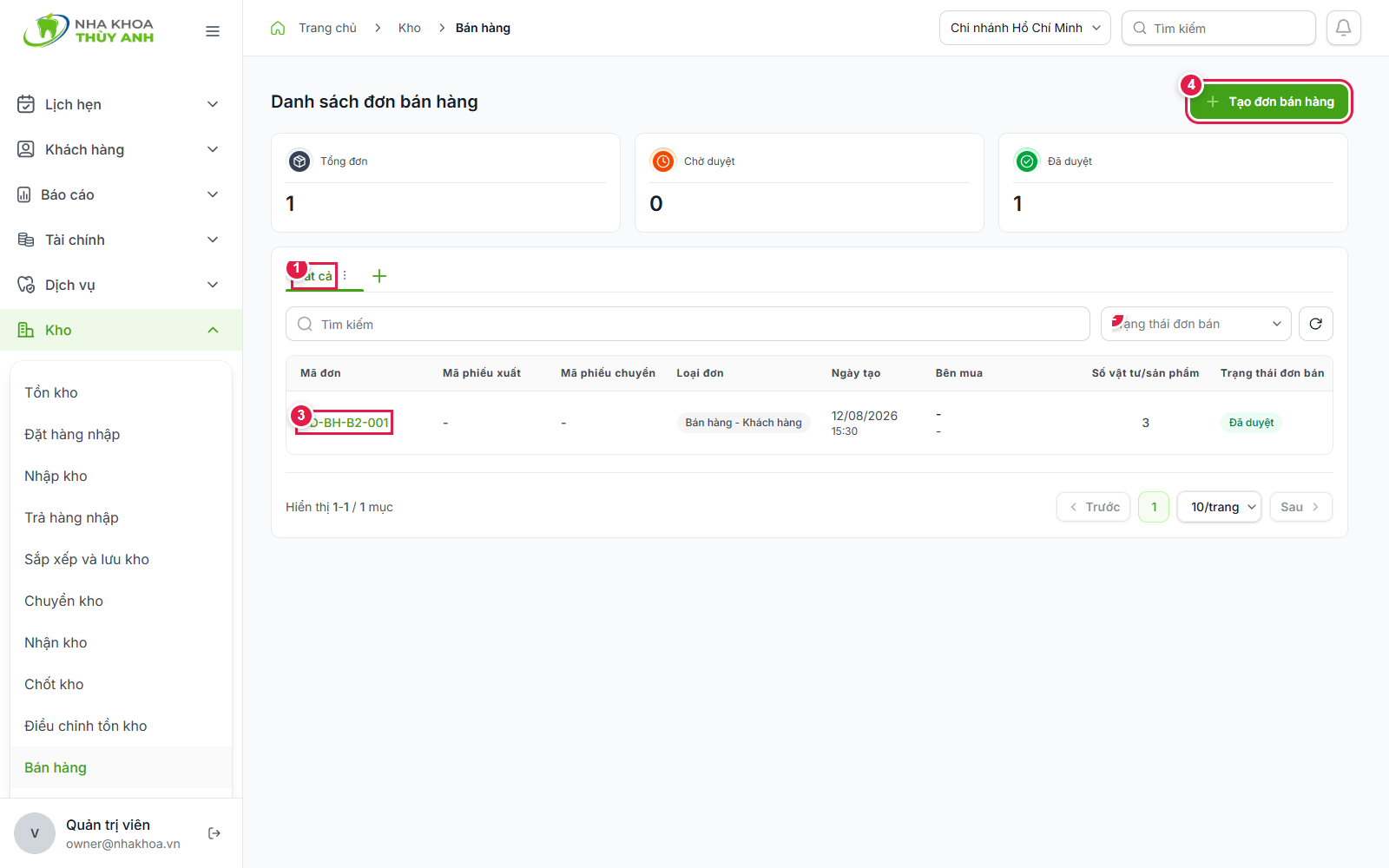Click the Sau pagination button
1389x868 pixels.
click(x=1300, y=507)
